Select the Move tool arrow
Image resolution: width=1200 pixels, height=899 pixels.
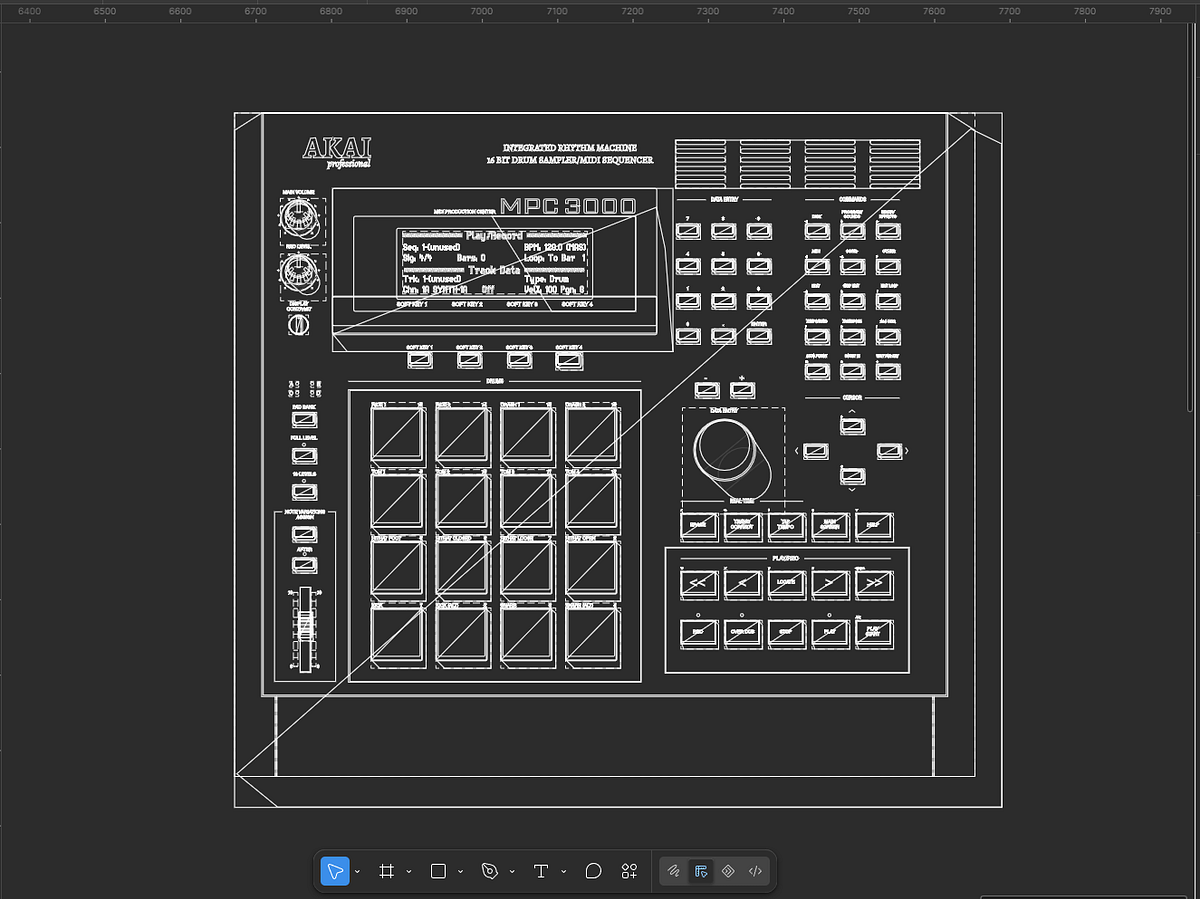tap(335, 871)
